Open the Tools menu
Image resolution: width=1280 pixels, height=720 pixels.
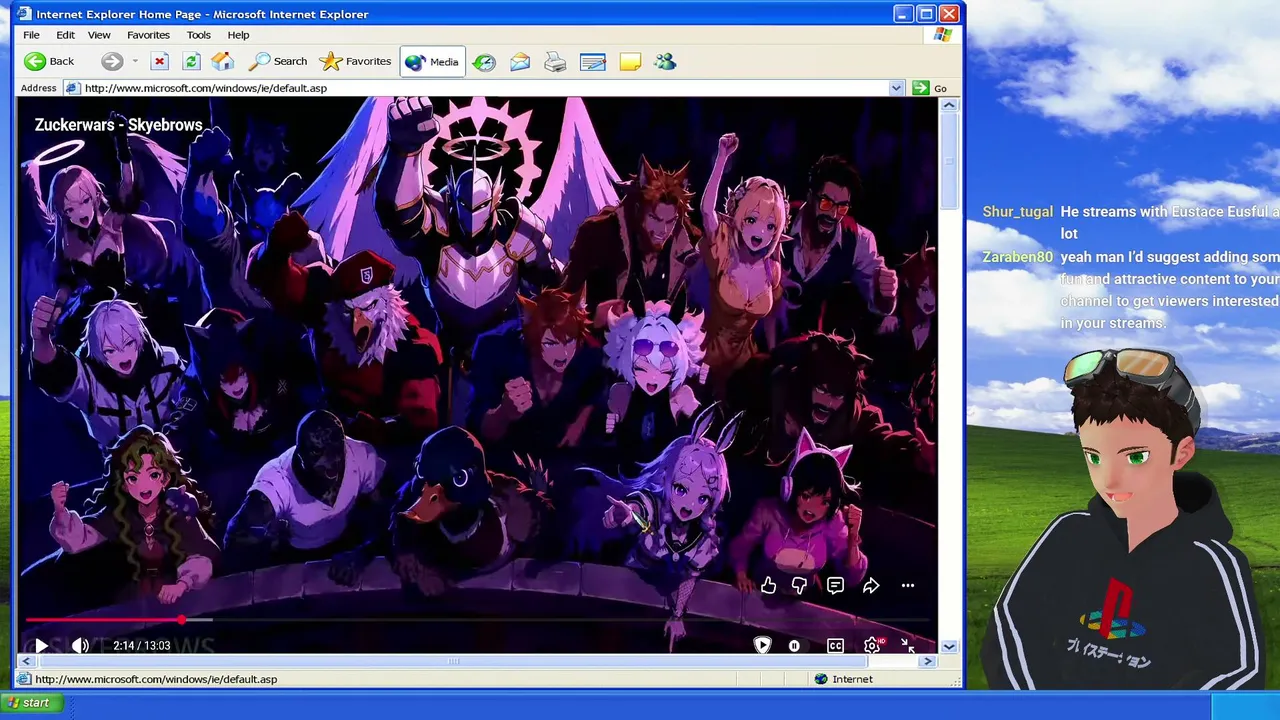[198, 35]
